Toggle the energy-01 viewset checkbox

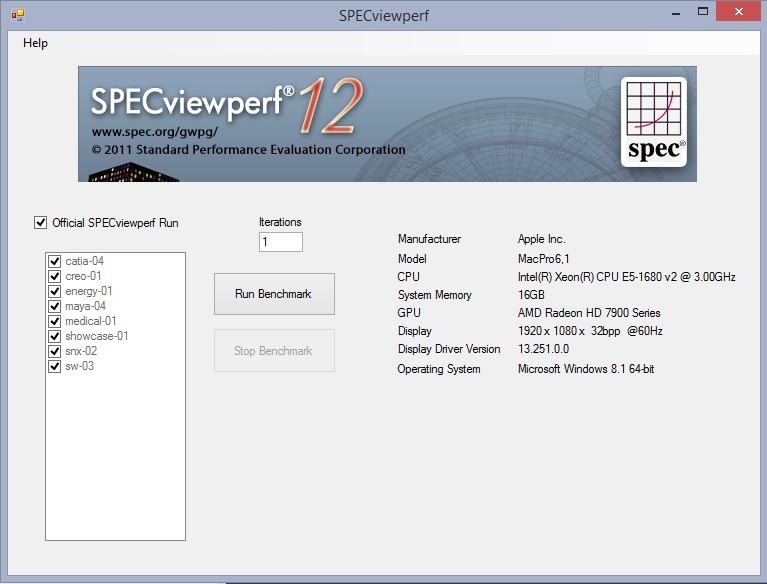(x=54, y=292)
